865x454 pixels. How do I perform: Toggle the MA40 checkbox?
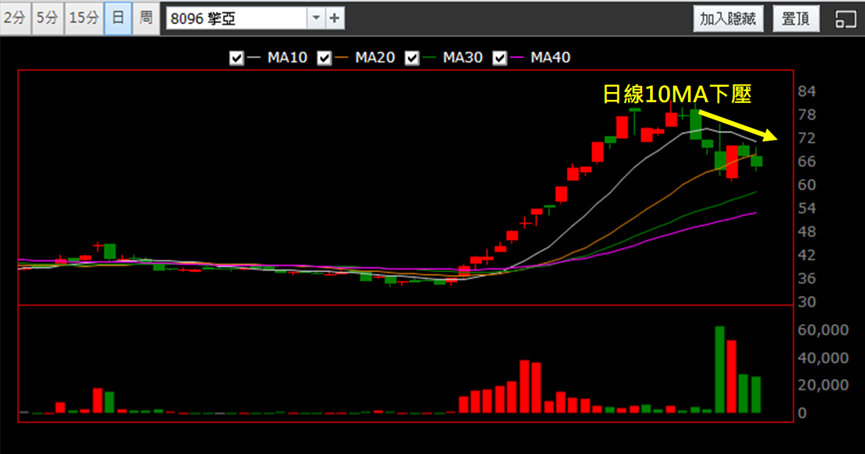click(x=499, y=58)
